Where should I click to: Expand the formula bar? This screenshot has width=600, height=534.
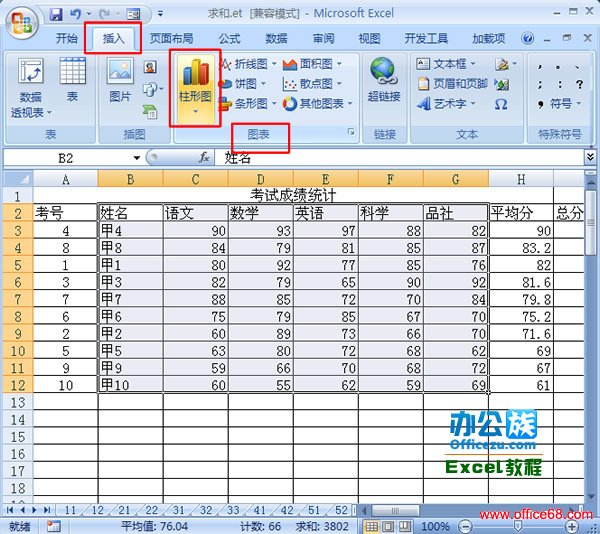590,156
